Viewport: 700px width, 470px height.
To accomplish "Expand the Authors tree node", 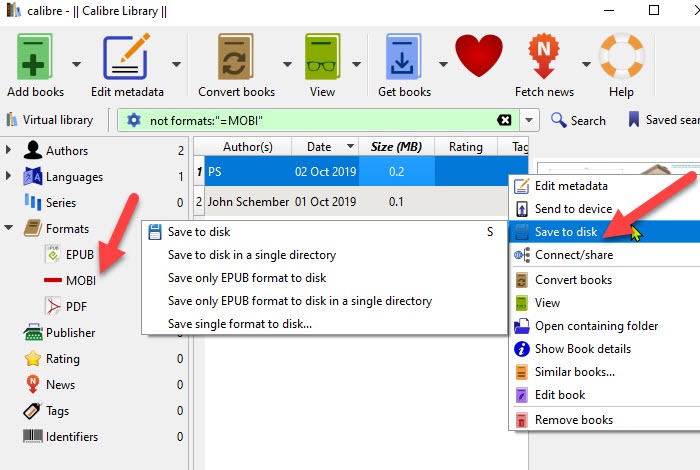I will (8, 150).
